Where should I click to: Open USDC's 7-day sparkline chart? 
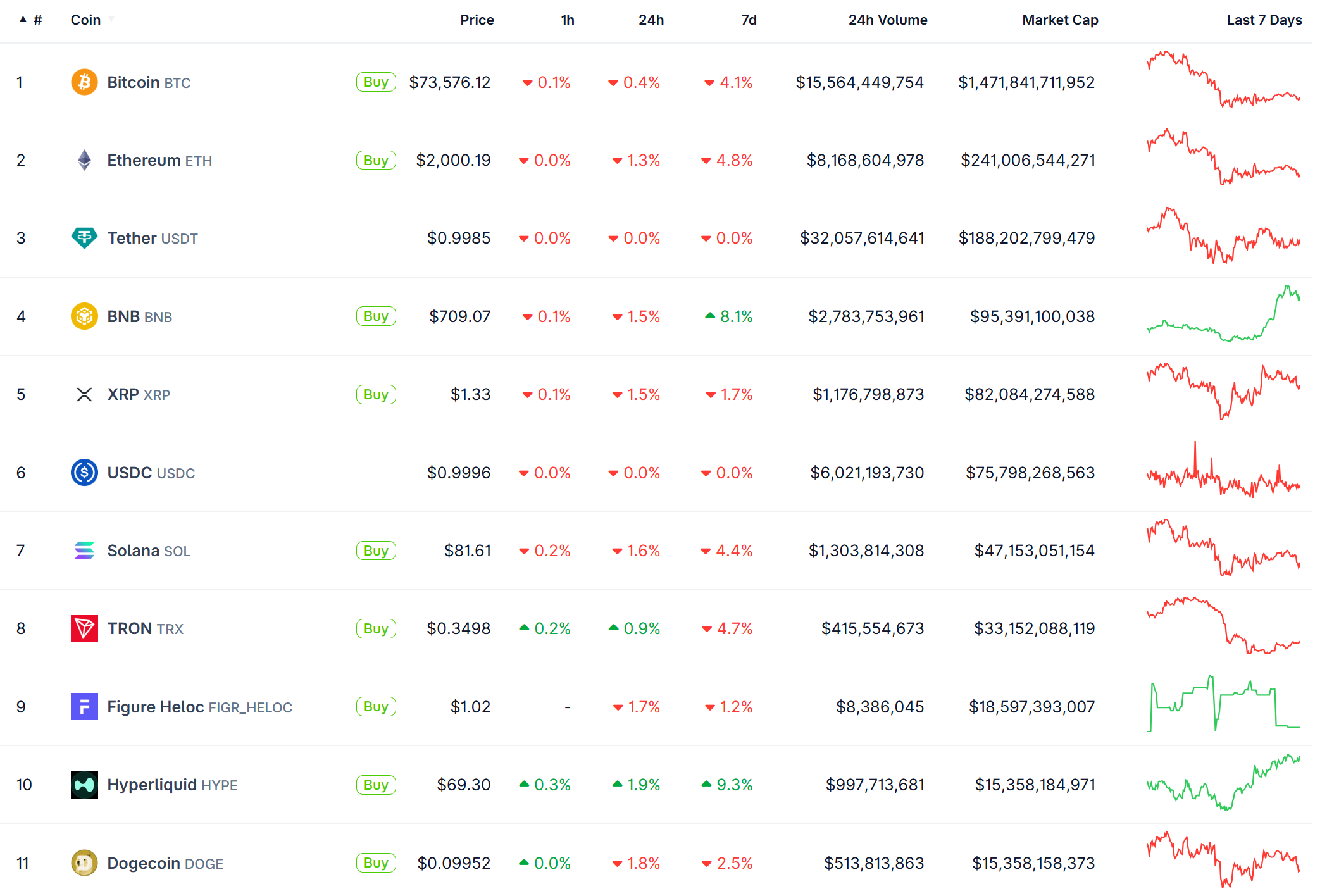coord(1224,470)
